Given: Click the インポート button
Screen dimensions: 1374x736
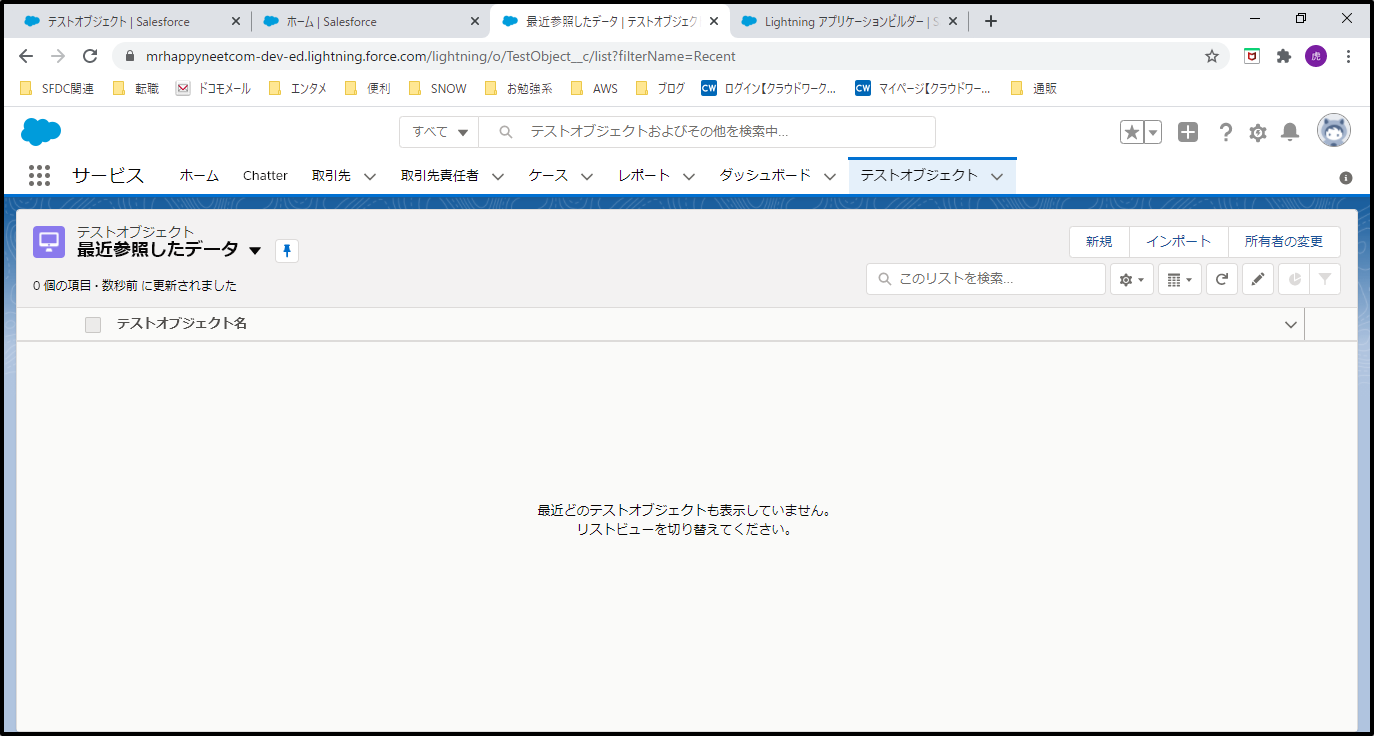Looking at the screenshot, I should coord(1178,242).
